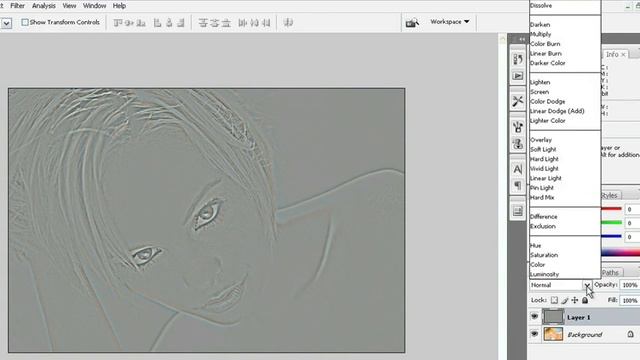
Task: Toggle lock all padlock icon
Action: click(585, 300)
